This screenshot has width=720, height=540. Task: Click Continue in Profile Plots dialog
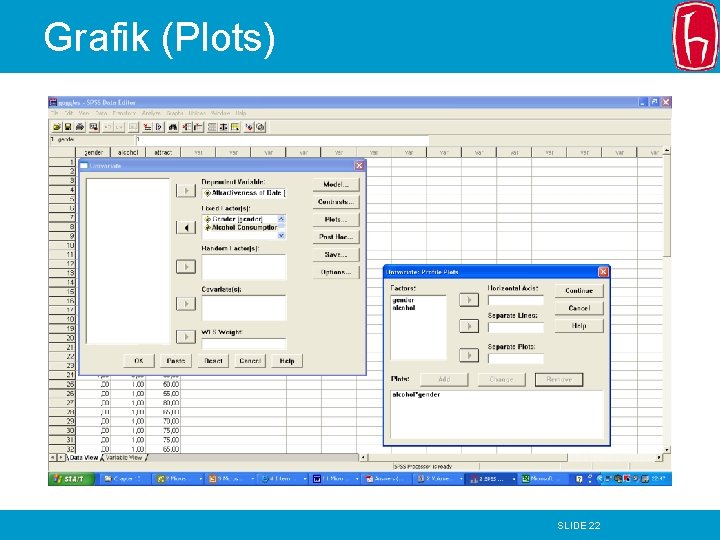pyautogui.click(x=579, y=291)
